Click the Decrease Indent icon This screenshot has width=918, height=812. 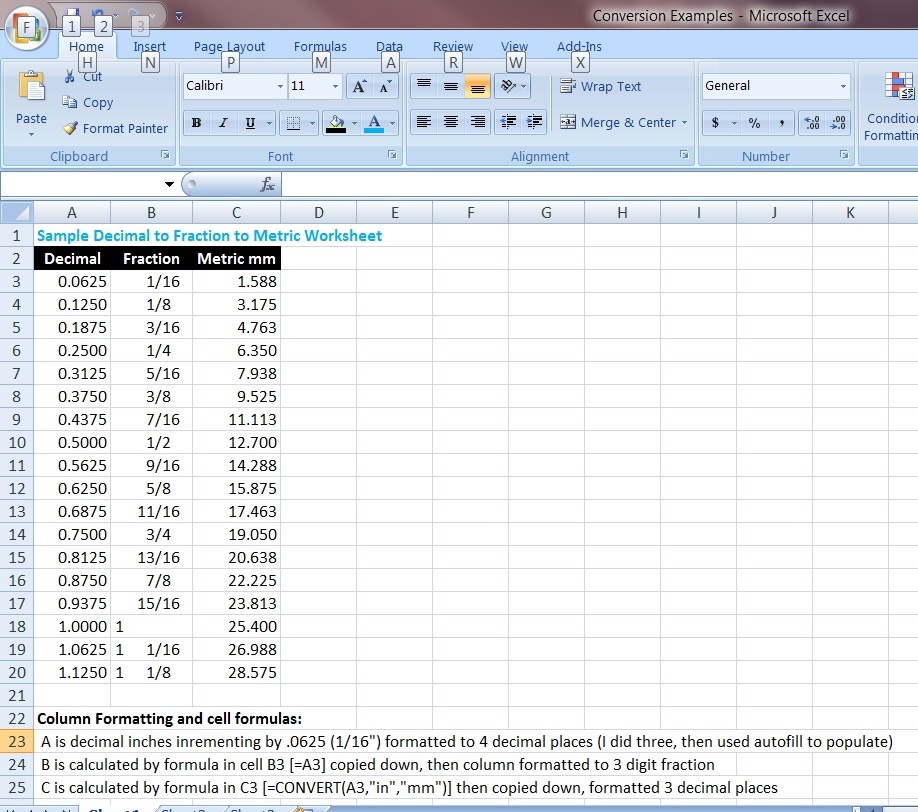click(x=508, y=122)
